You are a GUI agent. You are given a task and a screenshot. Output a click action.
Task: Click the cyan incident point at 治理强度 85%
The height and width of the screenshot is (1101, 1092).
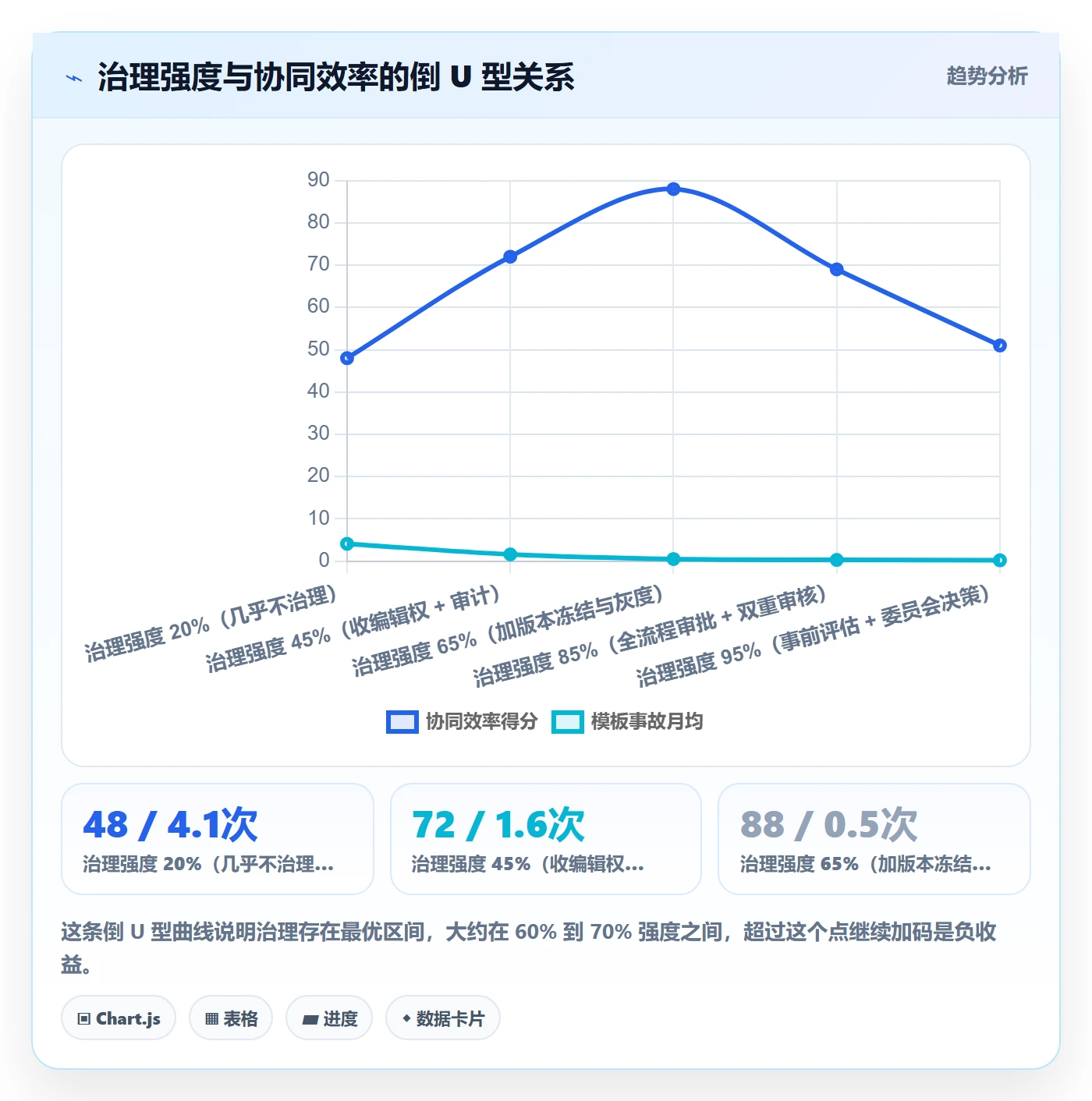point(837,560)
